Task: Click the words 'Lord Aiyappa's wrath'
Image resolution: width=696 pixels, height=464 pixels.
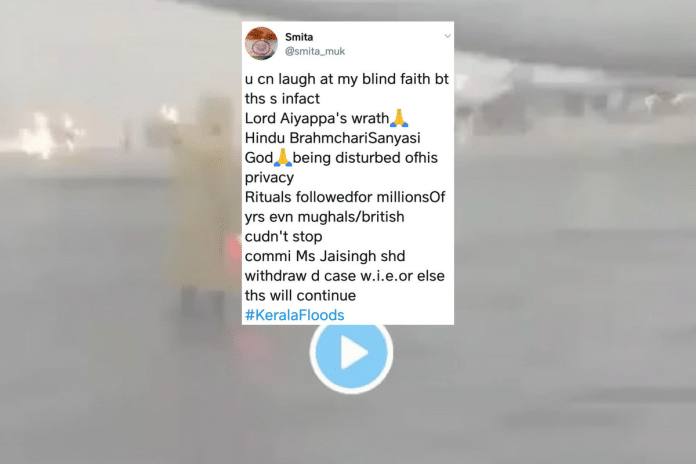Action: (x=317, y=118)
